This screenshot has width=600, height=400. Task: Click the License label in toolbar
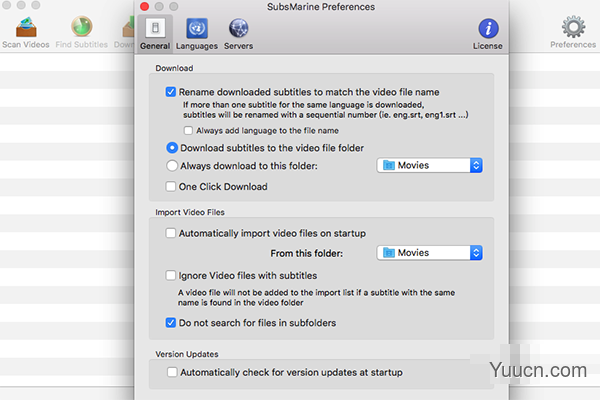(x=488, y=46)
